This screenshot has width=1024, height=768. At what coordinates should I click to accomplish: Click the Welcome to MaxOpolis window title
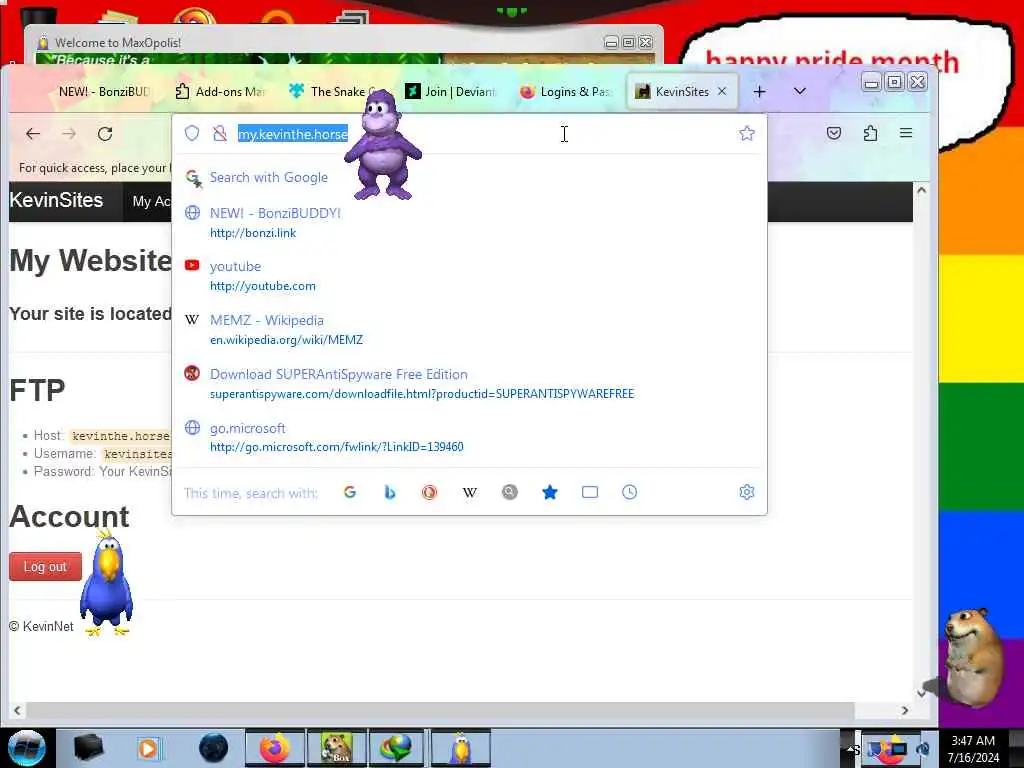(118, 43)
